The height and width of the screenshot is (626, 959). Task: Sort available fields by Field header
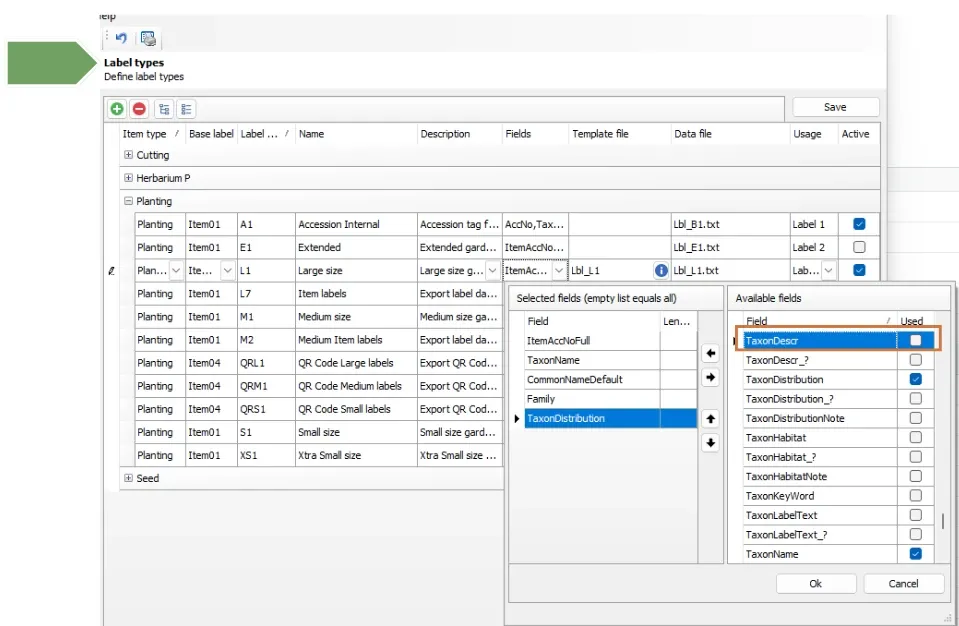818,321
